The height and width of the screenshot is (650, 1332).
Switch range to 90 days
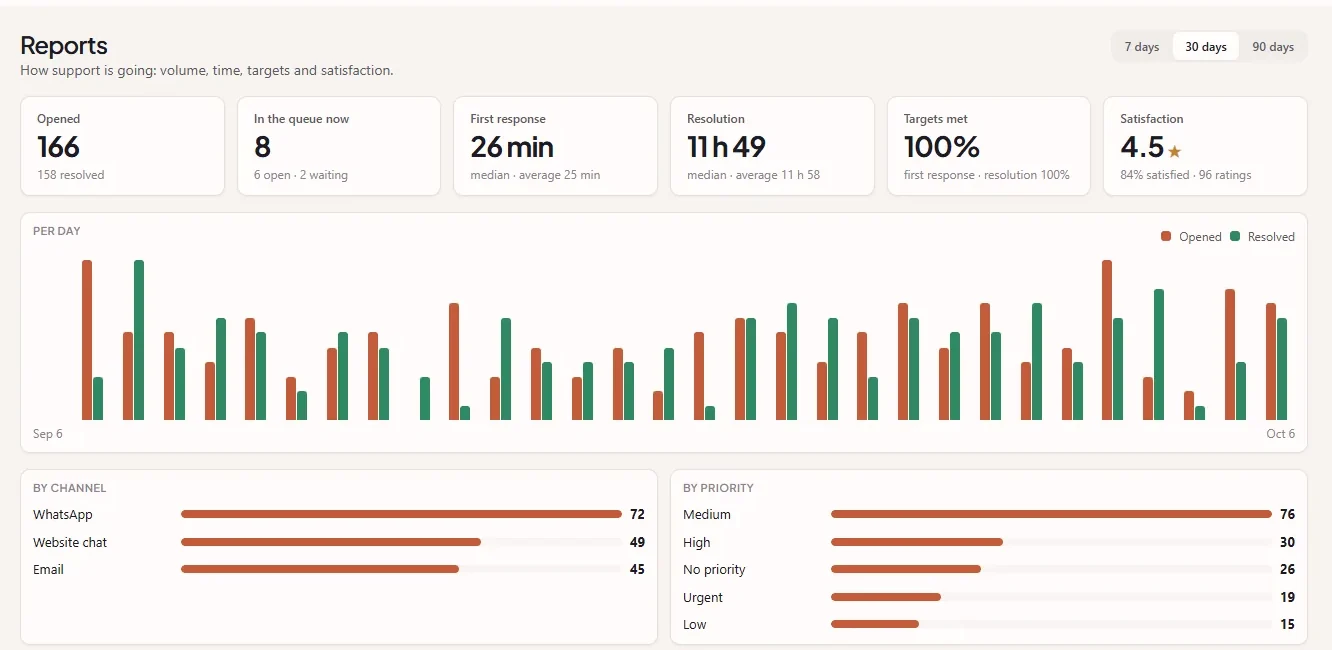pyautogui.click(x=1273, y=47)
